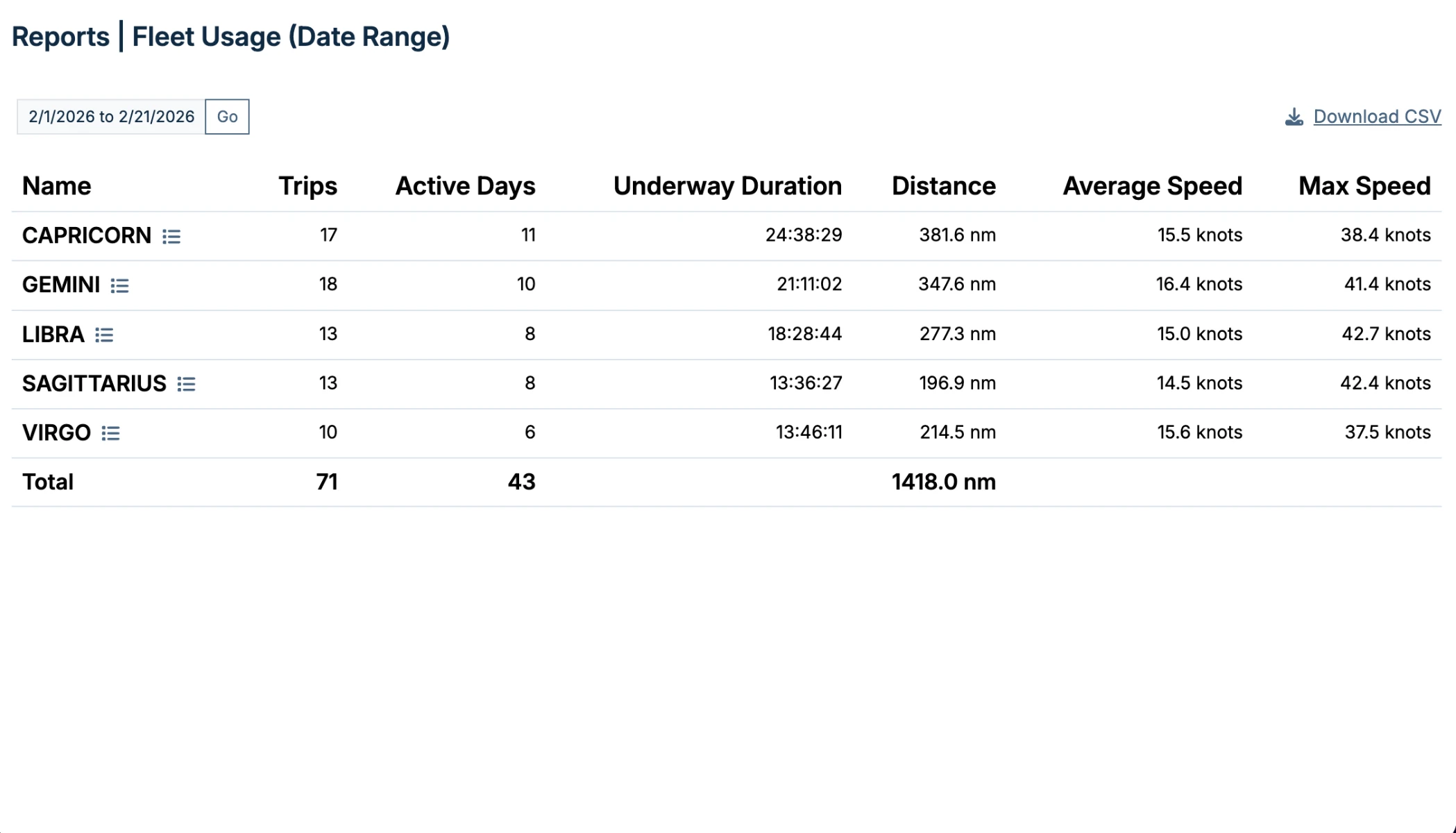This screenshot has height=833, width=1456.
Task: Select the VIRGO vessel name
Action: coord(56,432)
